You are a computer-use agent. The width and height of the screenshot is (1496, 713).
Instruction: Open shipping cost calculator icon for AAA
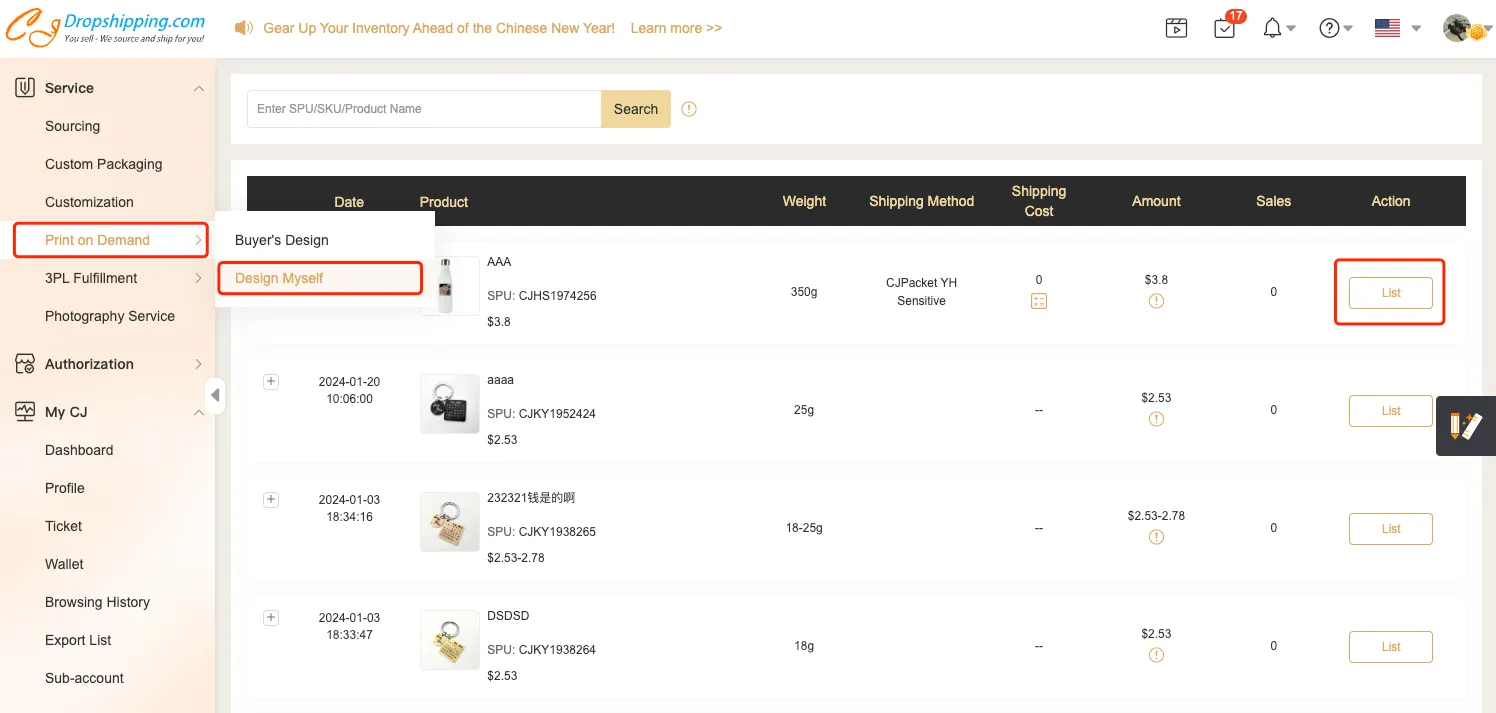click(x=1039, y=301)
